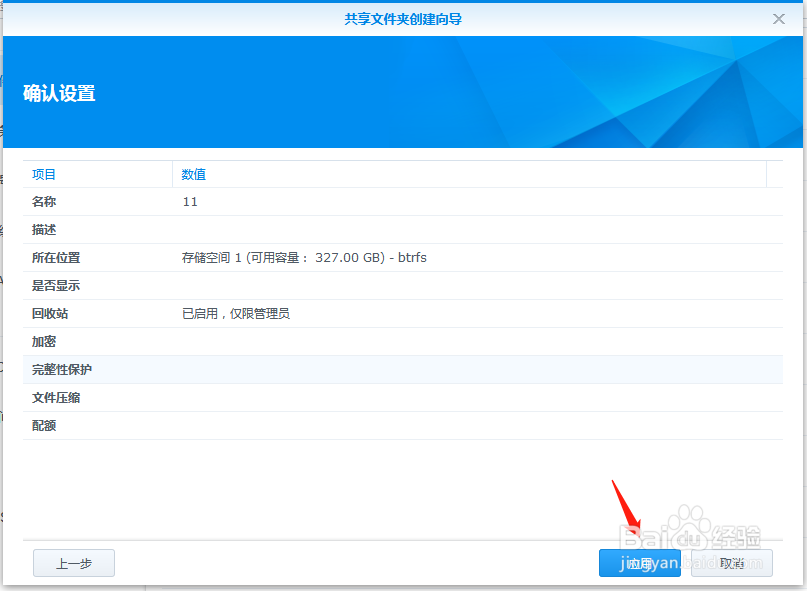This screenshot has width=807, height=591.
Task: Select the 配额 row
Action: coord(403,426)
